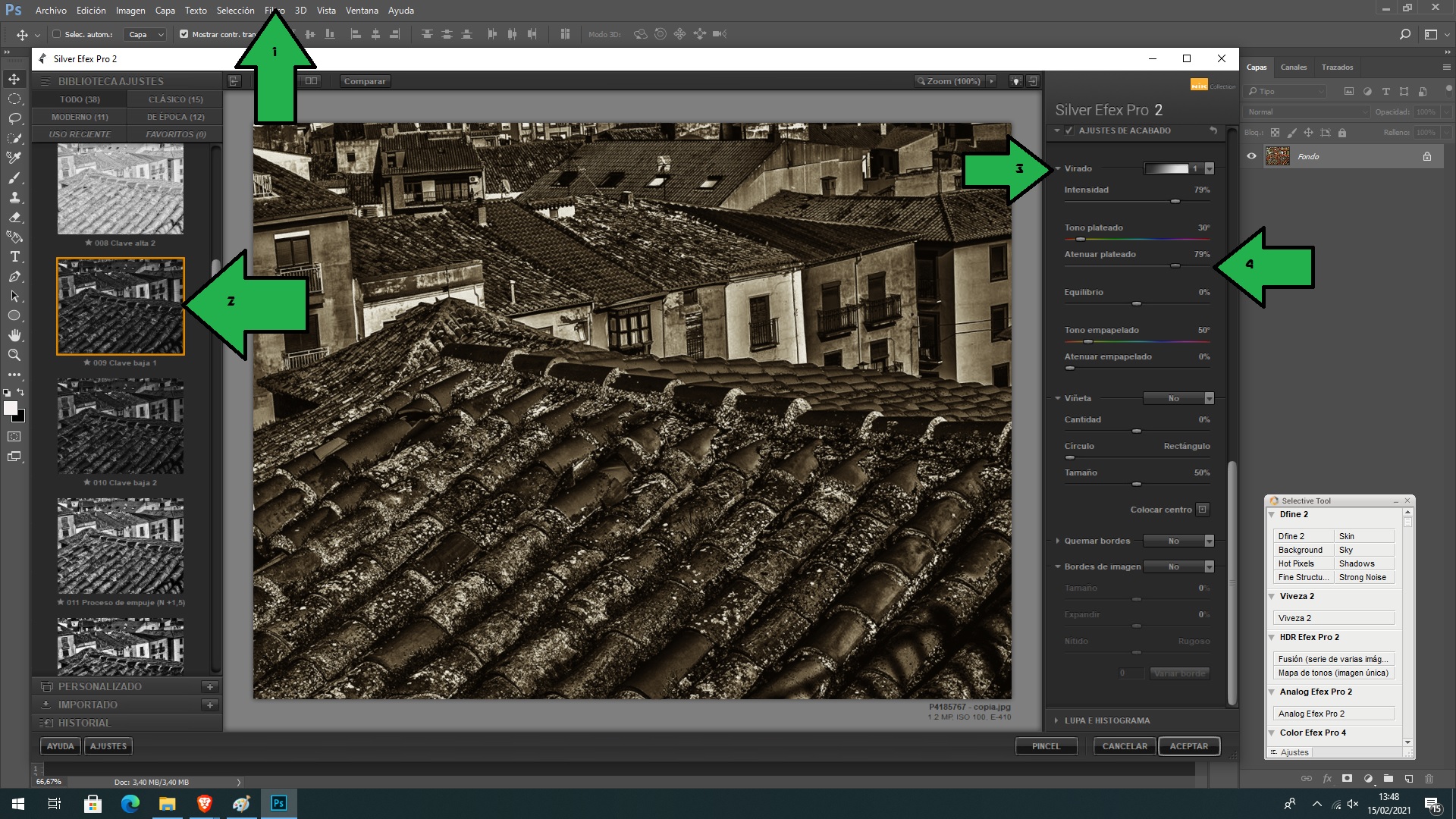
Task: Create new group folder icon in Capas
Action: click(x=1388, y=778)
